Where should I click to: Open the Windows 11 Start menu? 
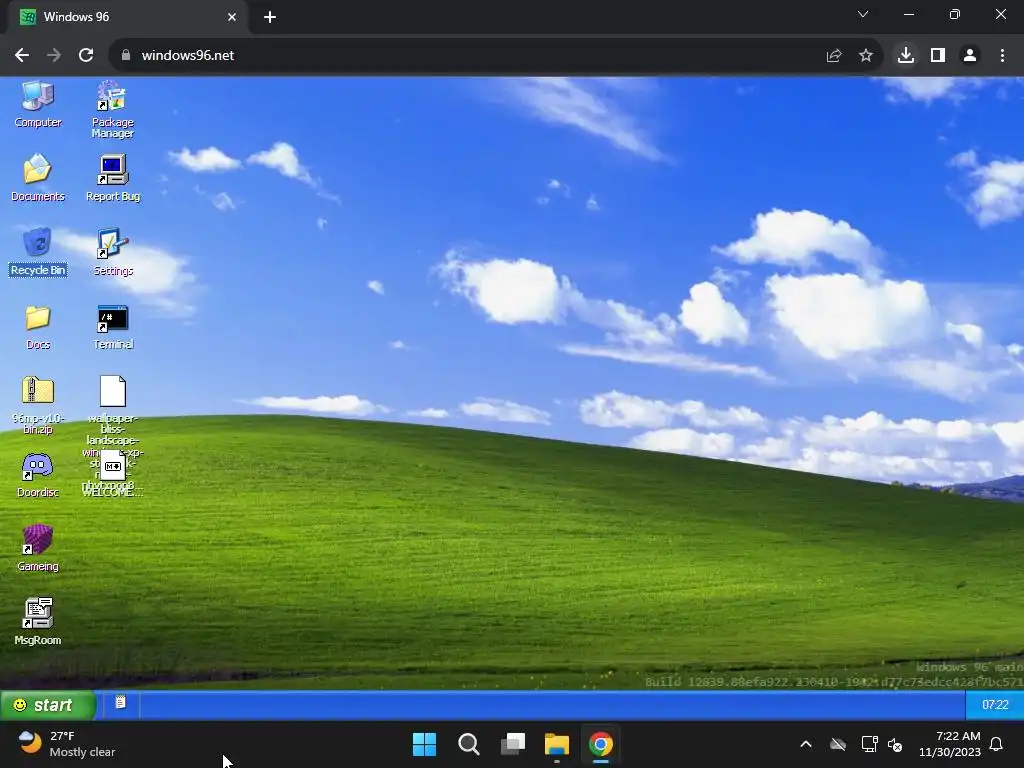click(424, 744)
